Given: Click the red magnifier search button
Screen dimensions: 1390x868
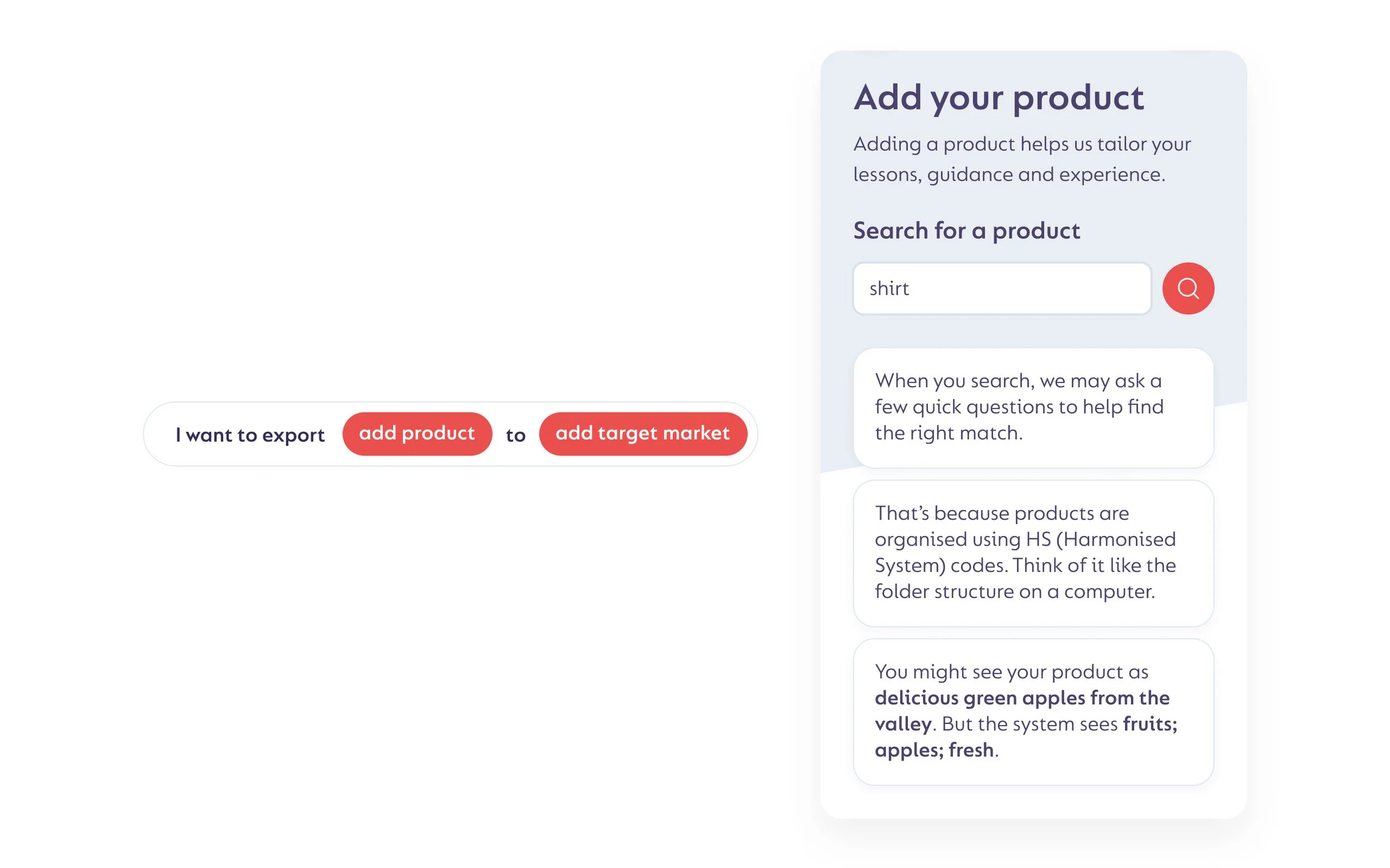Looking at the screenshot, I should click(x=1188, y=288).
